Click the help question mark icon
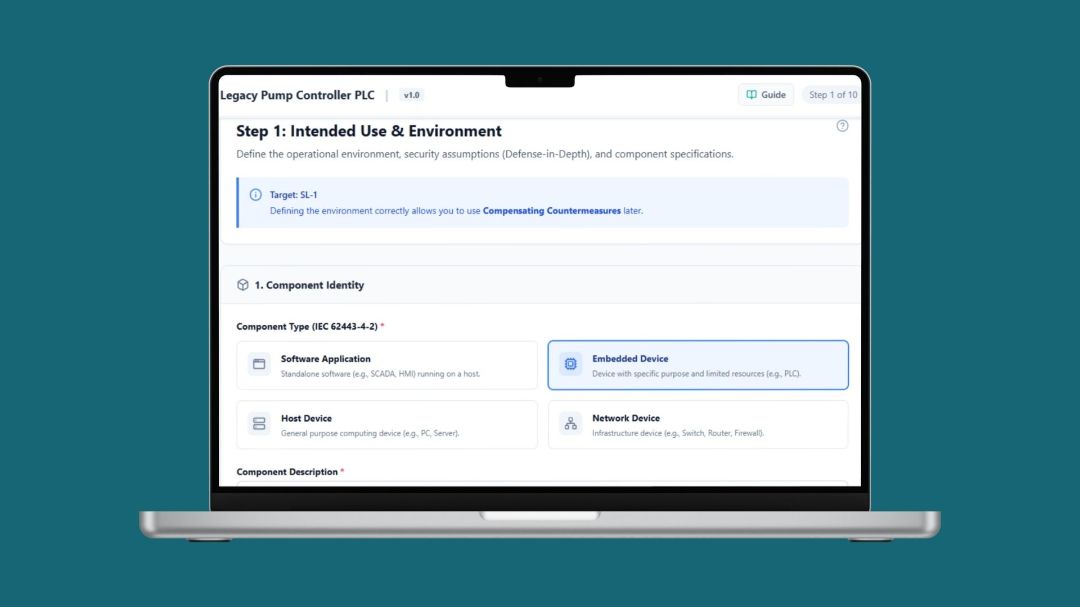Screen dimensions: 1080x607 click(842, 126)
